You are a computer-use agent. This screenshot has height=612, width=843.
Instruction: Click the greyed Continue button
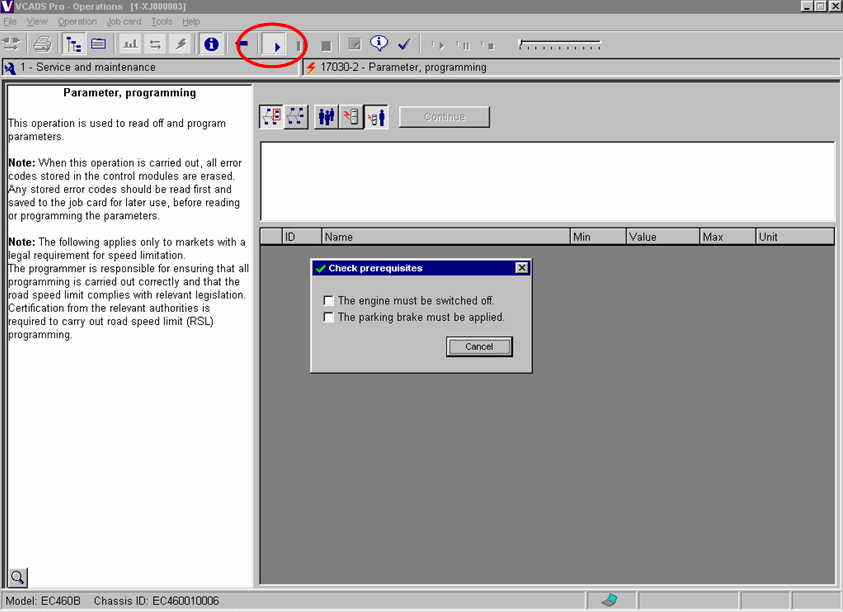point(445,117)
